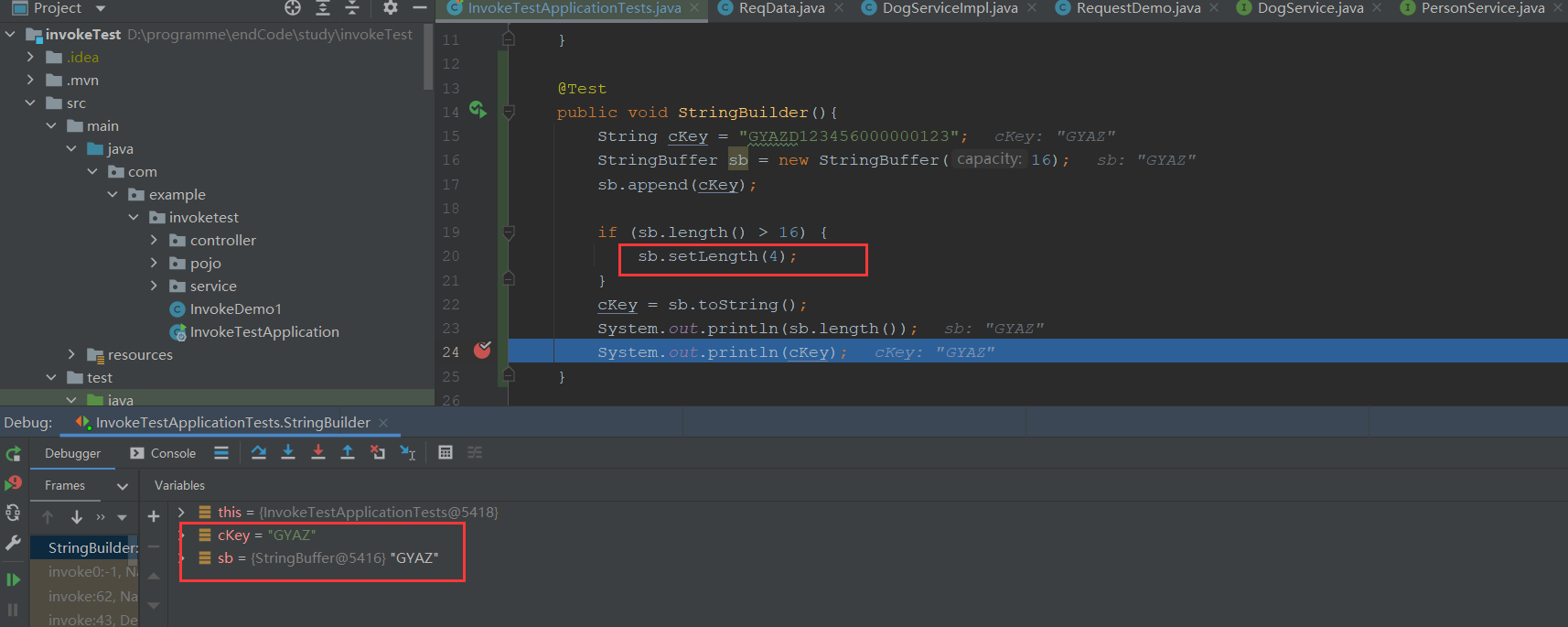Click run test gutter icon on line 14
The height and width of the screenshot is (627, 1568).
coord(478,111)
